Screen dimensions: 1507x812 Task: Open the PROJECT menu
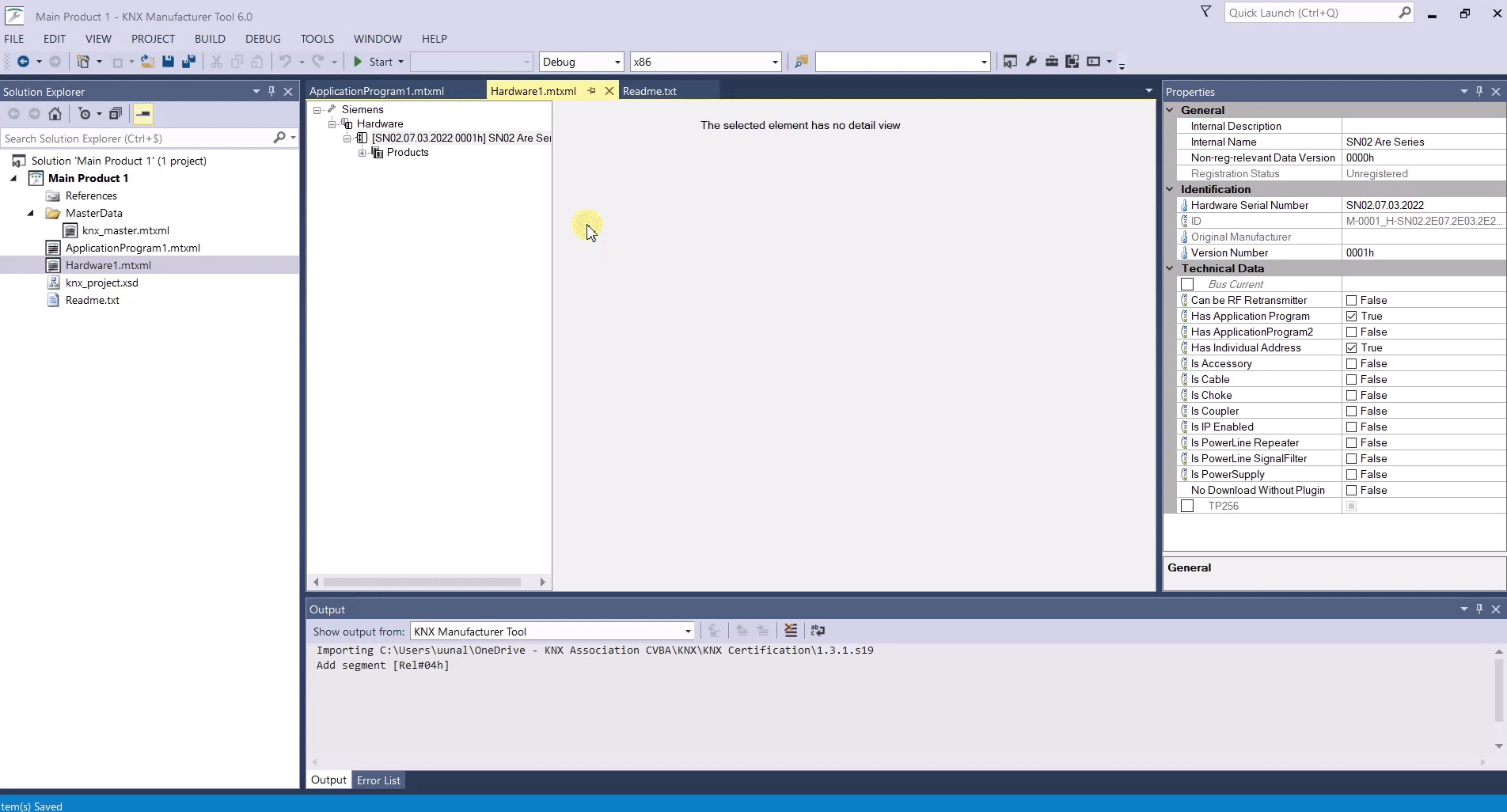tap(153, 39)
